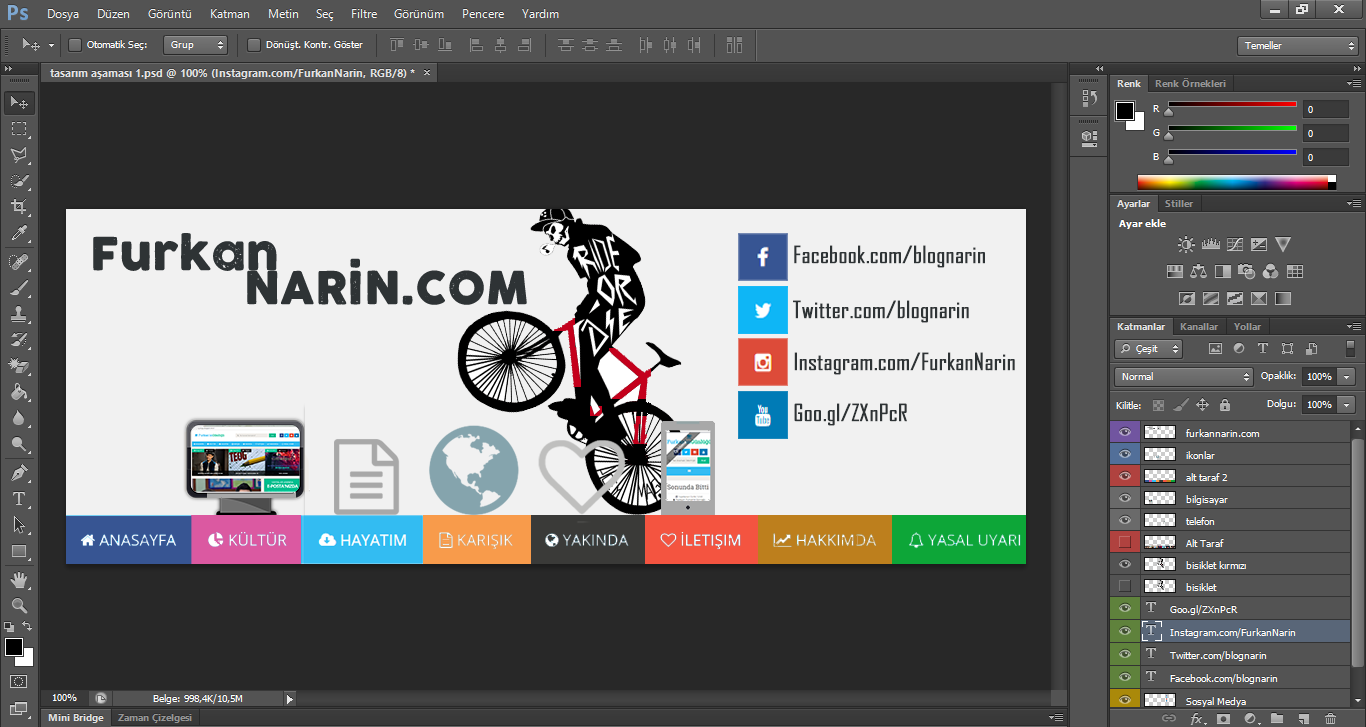Add a Color Balance adjustment
Image resolution: width=1366 pixels, height=727 pixels.
click(1198, 271)
